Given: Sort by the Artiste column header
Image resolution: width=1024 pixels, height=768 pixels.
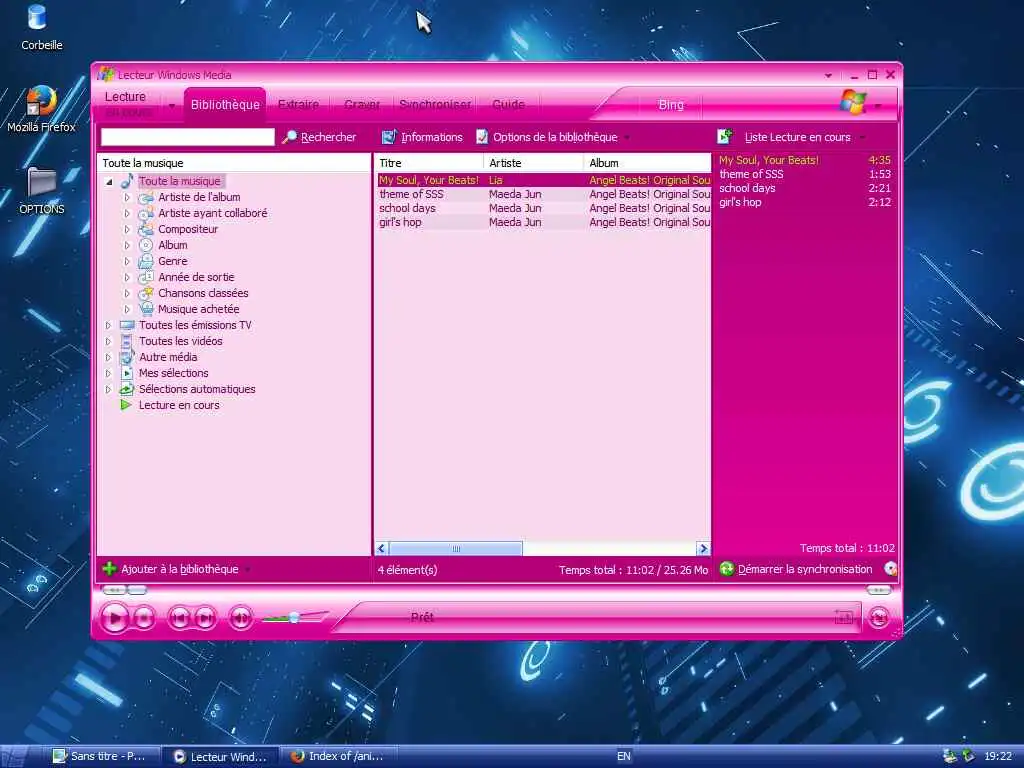Looking at the screenshot, I should click(x=533, y=163).
